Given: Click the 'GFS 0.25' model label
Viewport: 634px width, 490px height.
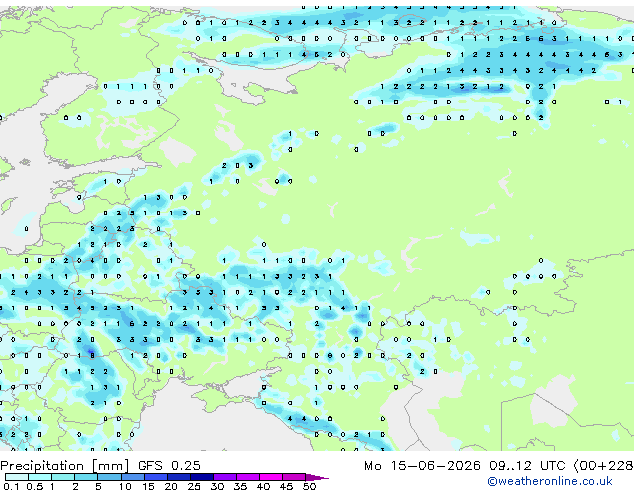Looking at the screenshot, I should coord(169,466).
